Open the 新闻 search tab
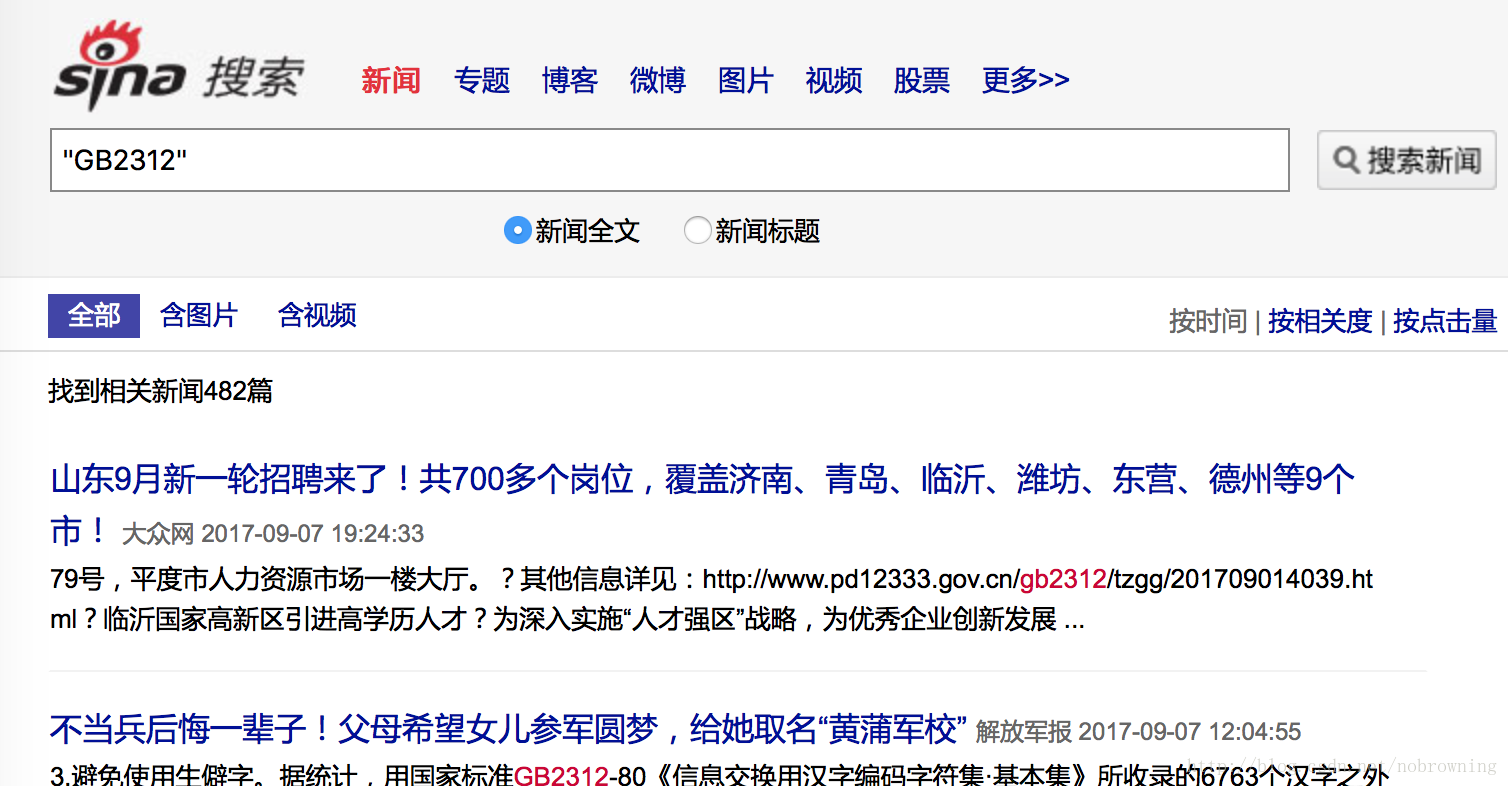Viewport: 1508px width, 786px height. click(391, 80)
